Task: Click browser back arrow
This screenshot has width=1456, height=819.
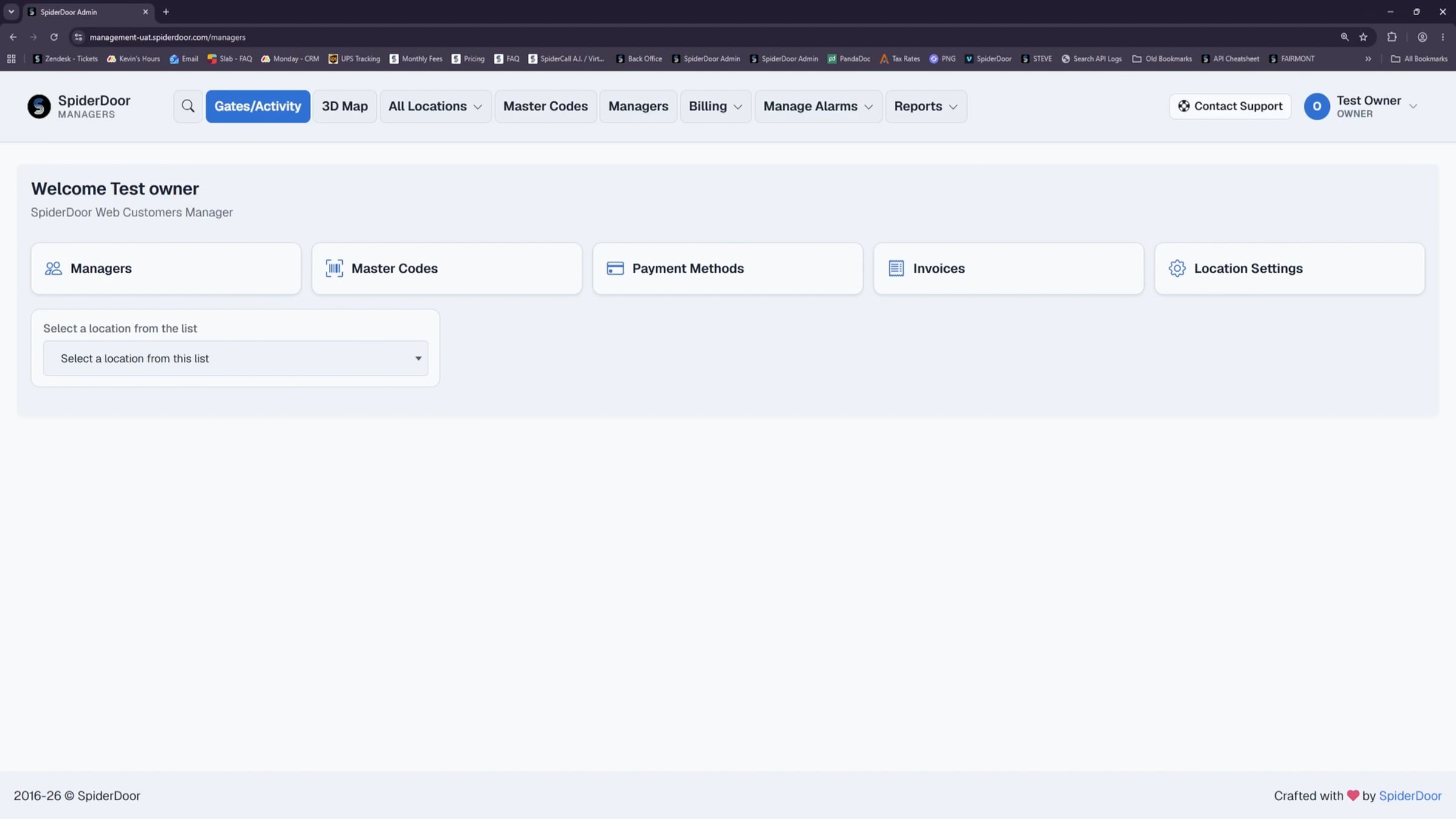Action: click(x=13, y=37)
